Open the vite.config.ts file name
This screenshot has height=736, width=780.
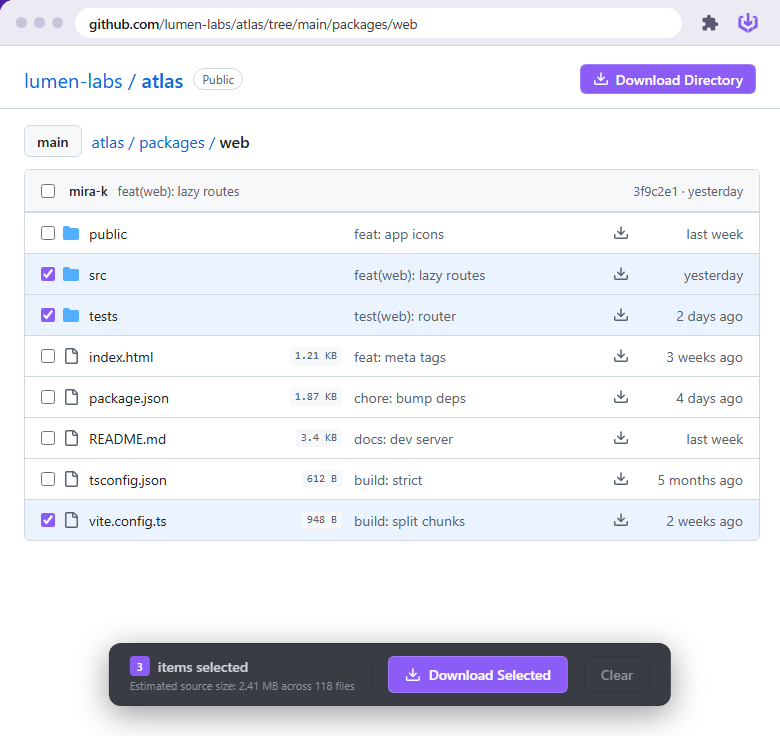(127, 521)
